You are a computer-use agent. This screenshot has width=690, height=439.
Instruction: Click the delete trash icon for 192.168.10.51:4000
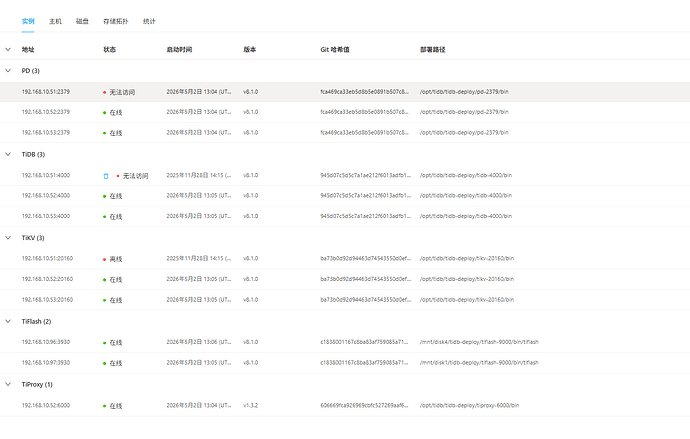tap(106, 176)
